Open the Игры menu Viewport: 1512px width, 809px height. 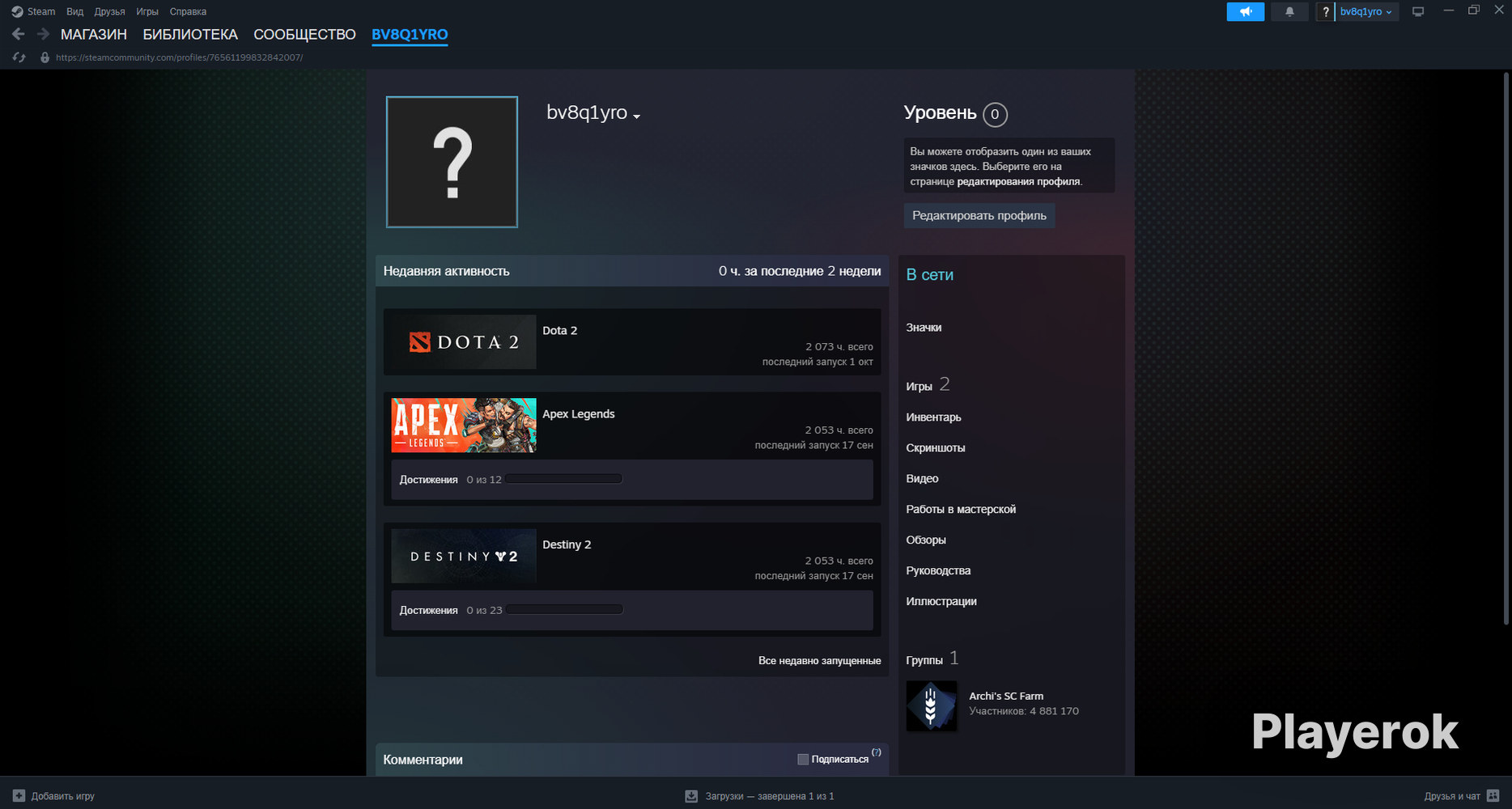pos(147,11)
